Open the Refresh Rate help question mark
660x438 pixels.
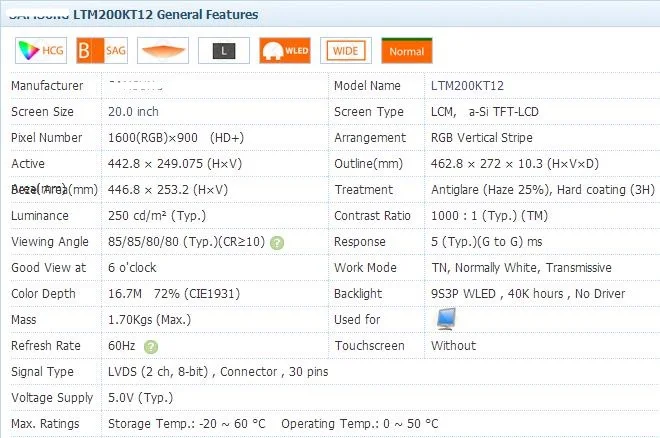[151, 347]
